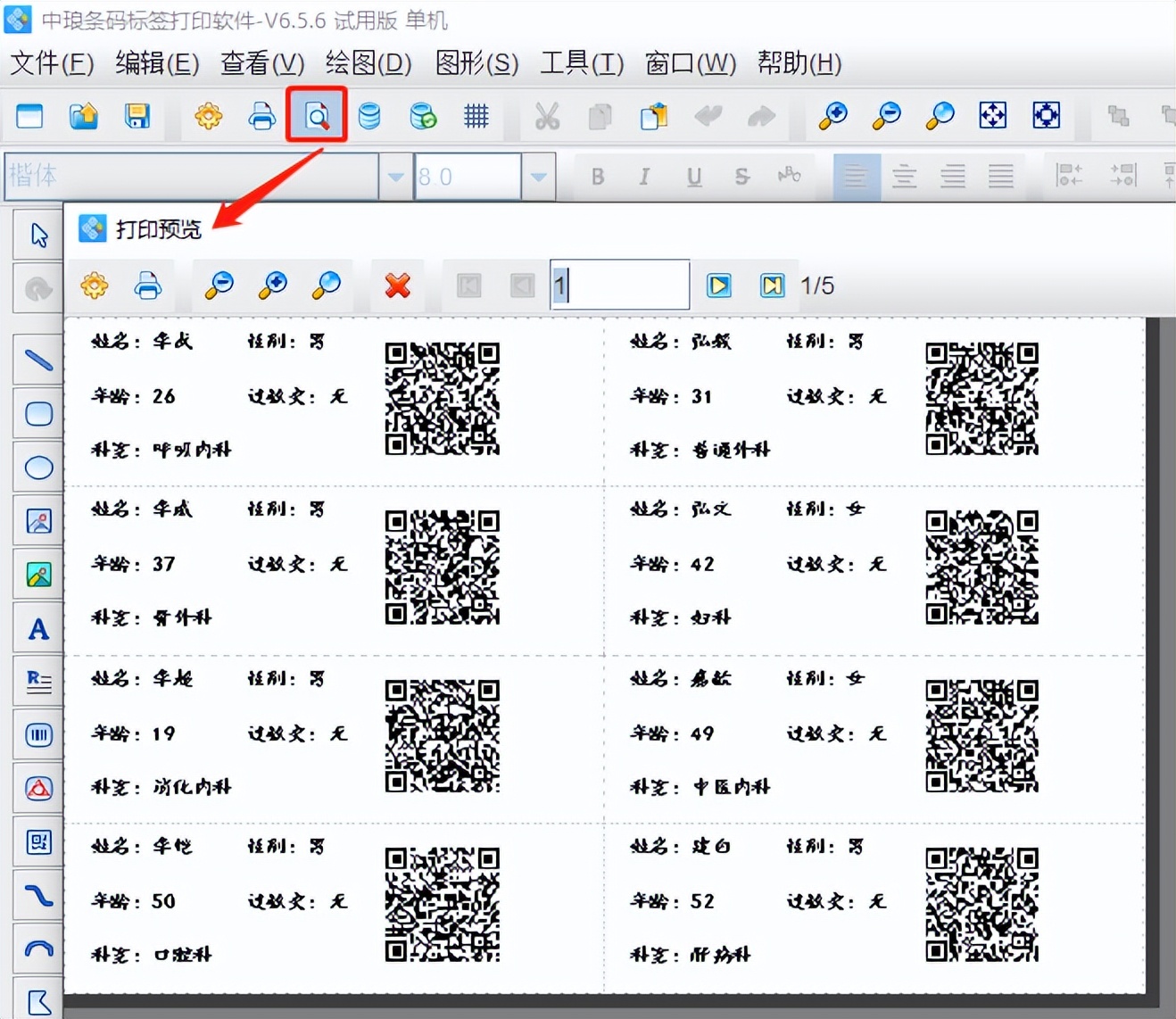Open database settings cylinder icon
Image resolution: width=1176 pixels, height=1019 pixels.
click(369, 116)
